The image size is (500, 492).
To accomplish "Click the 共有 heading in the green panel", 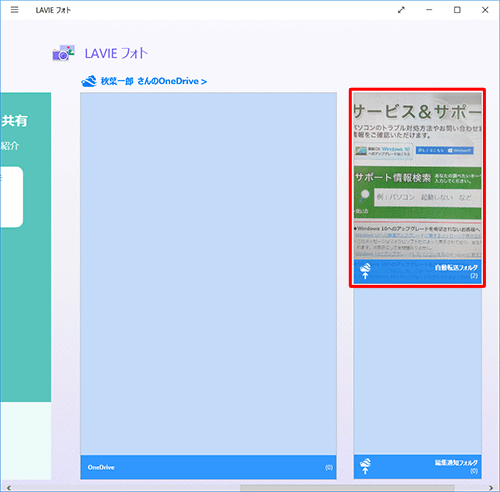I will 14,121.
